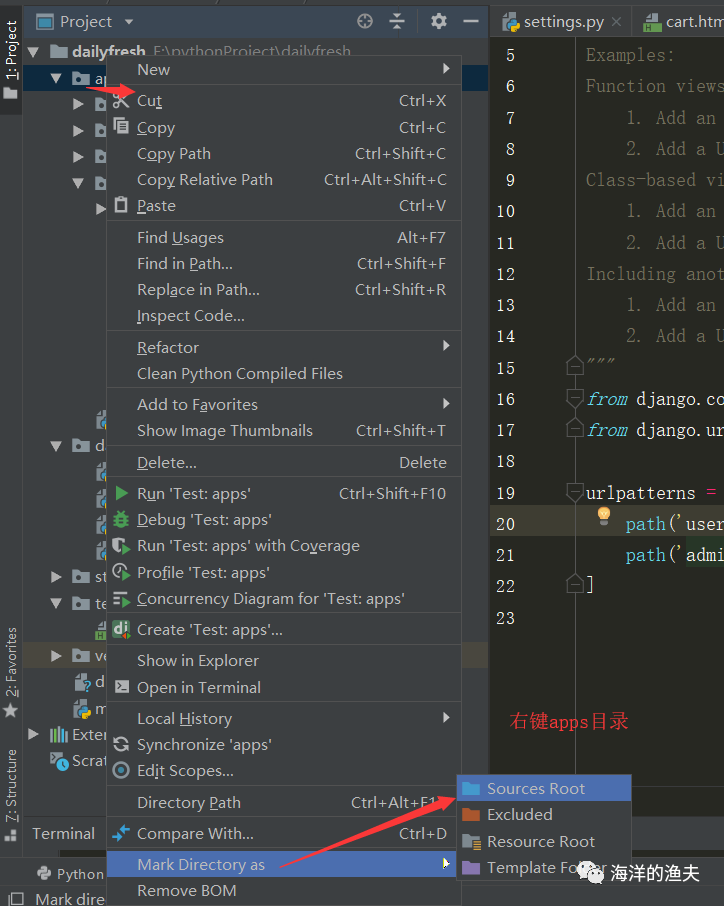This screenshot has width=724, height=906.
Task: Open the Terminal tool window button
Action: pyautogui.click(x=64, y=833)
